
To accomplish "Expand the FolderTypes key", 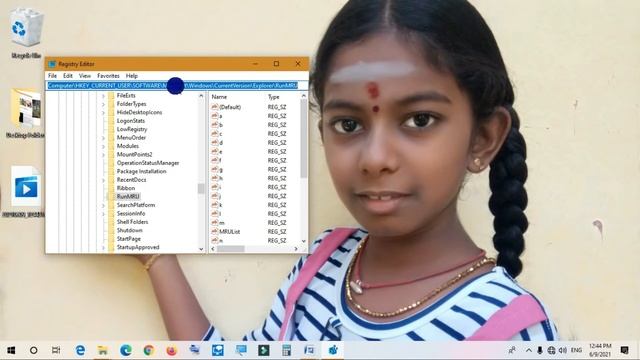I will pyautogui.click(x=103, y=104).
